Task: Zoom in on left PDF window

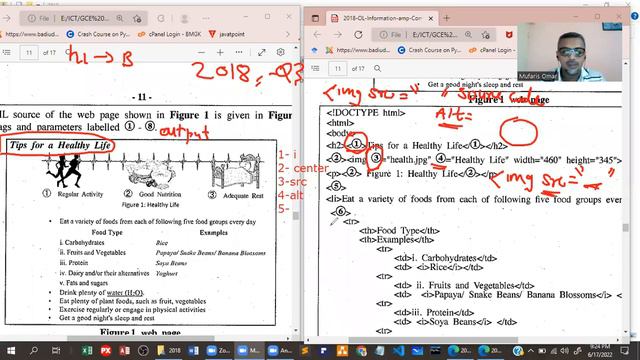Action: pos(220,52)
